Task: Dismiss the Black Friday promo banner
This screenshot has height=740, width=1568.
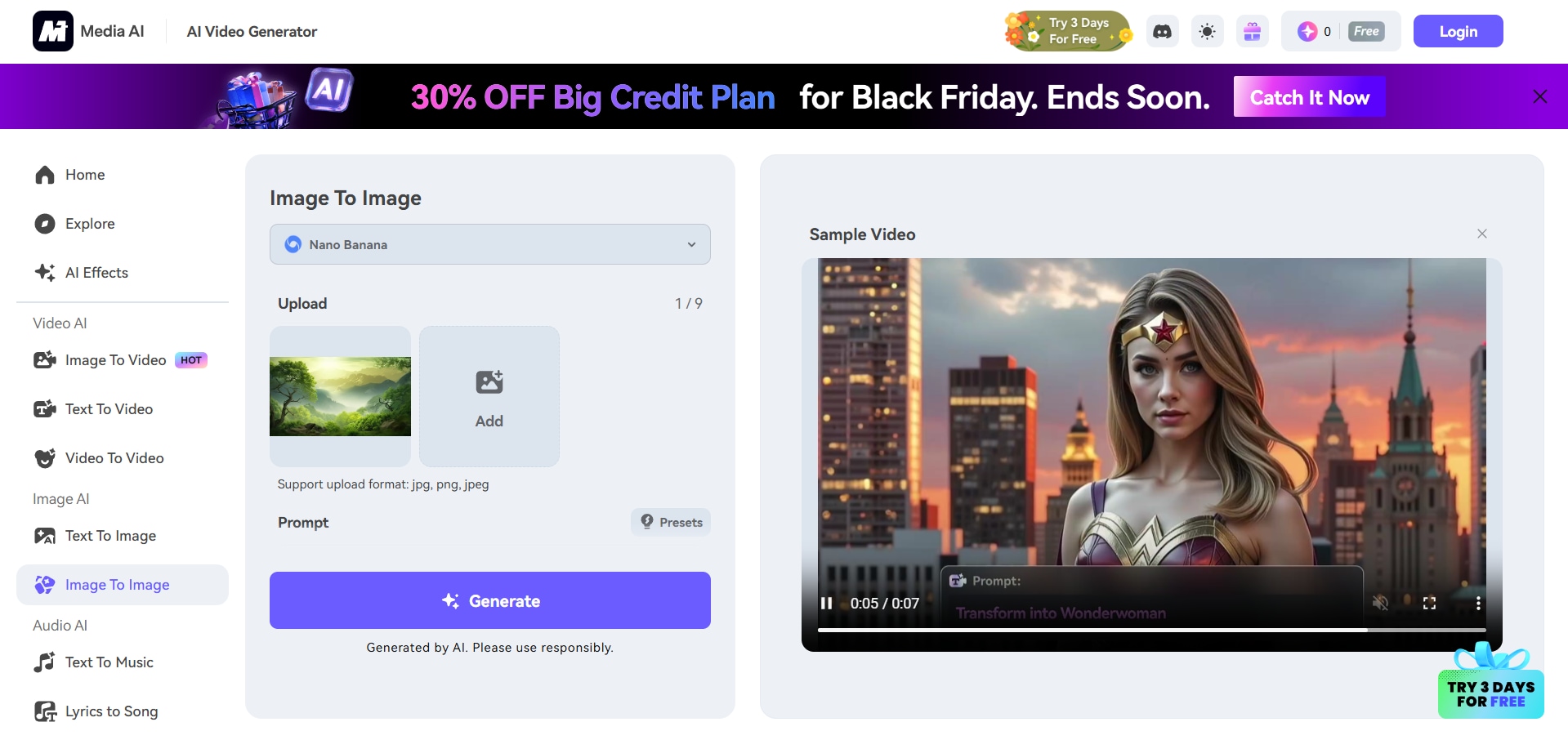Action: pos(1540,96)
